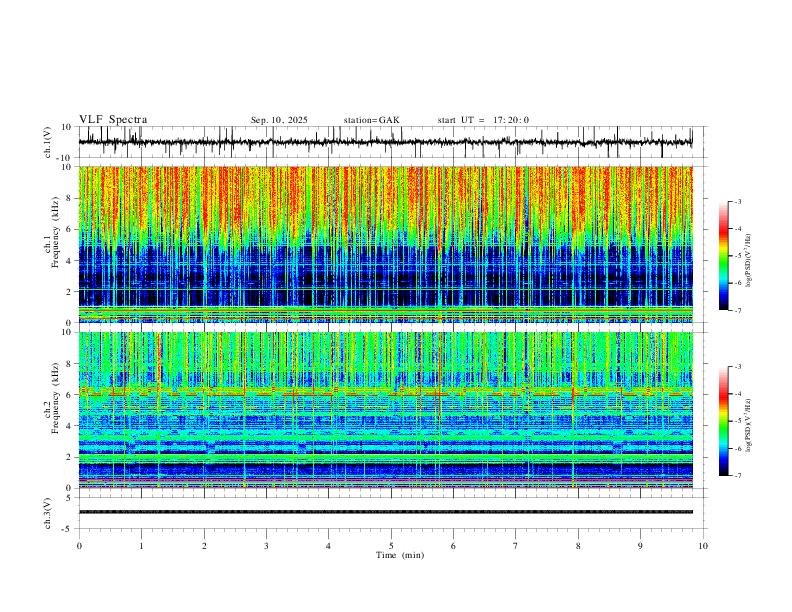Select the date text "Sep. 10, 2025"

279,120
